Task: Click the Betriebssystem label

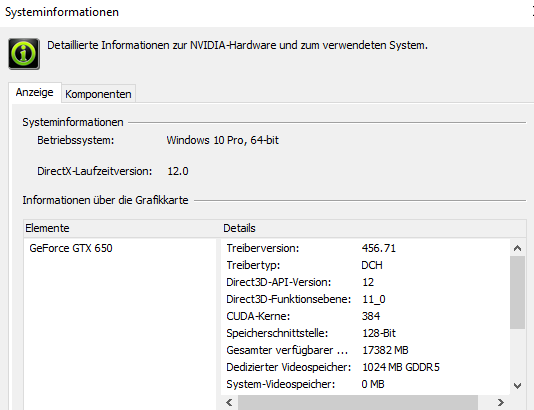Action: click(76, 140)
